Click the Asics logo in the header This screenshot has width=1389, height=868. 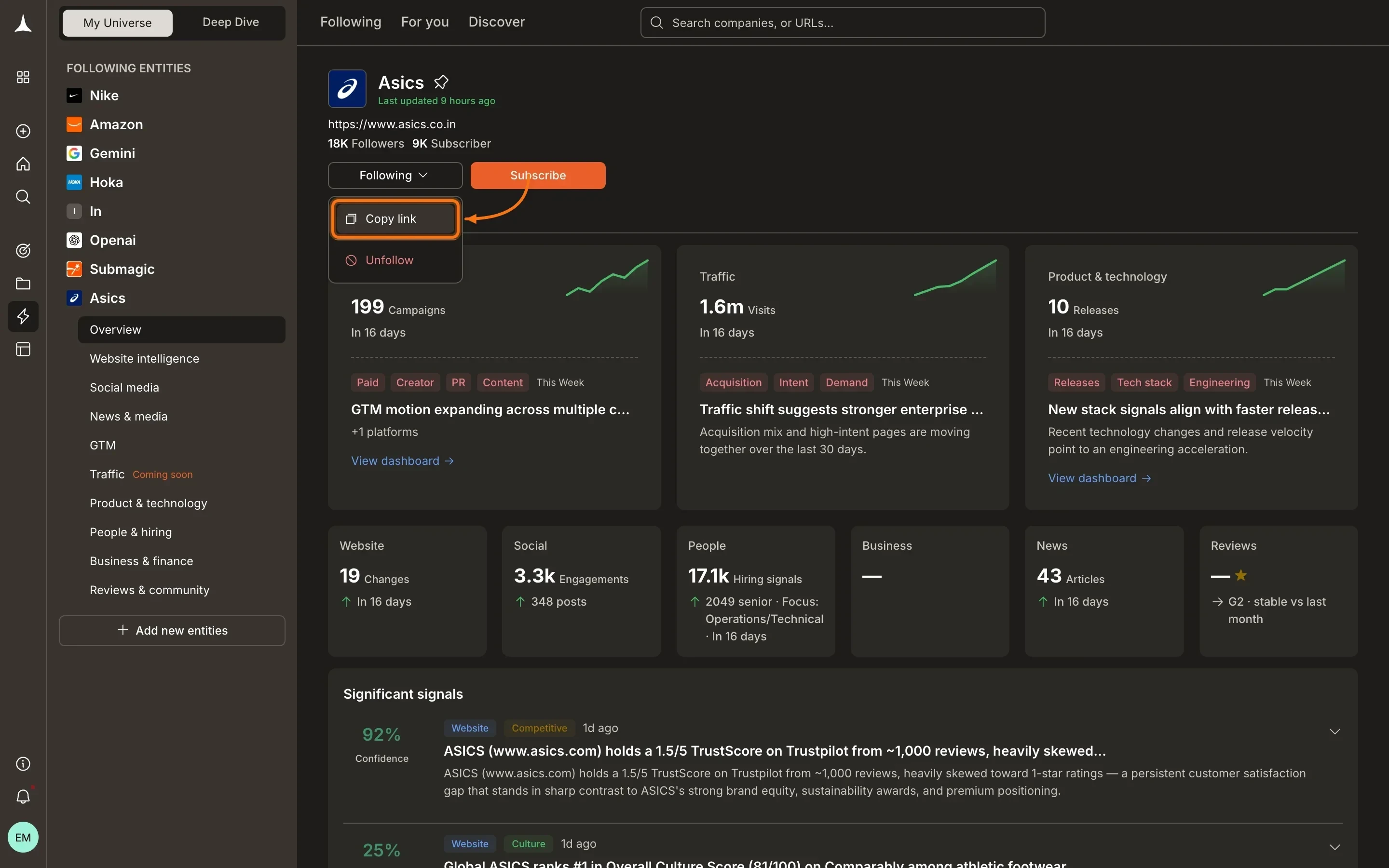click(347, 89)
